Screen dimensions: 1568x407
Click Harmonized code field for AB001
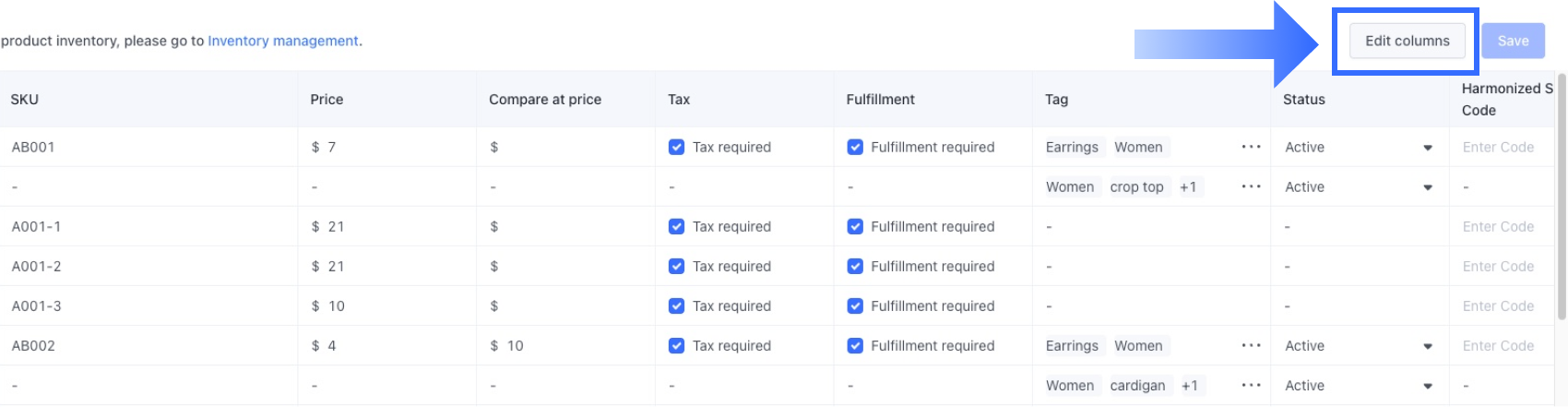1499,147
